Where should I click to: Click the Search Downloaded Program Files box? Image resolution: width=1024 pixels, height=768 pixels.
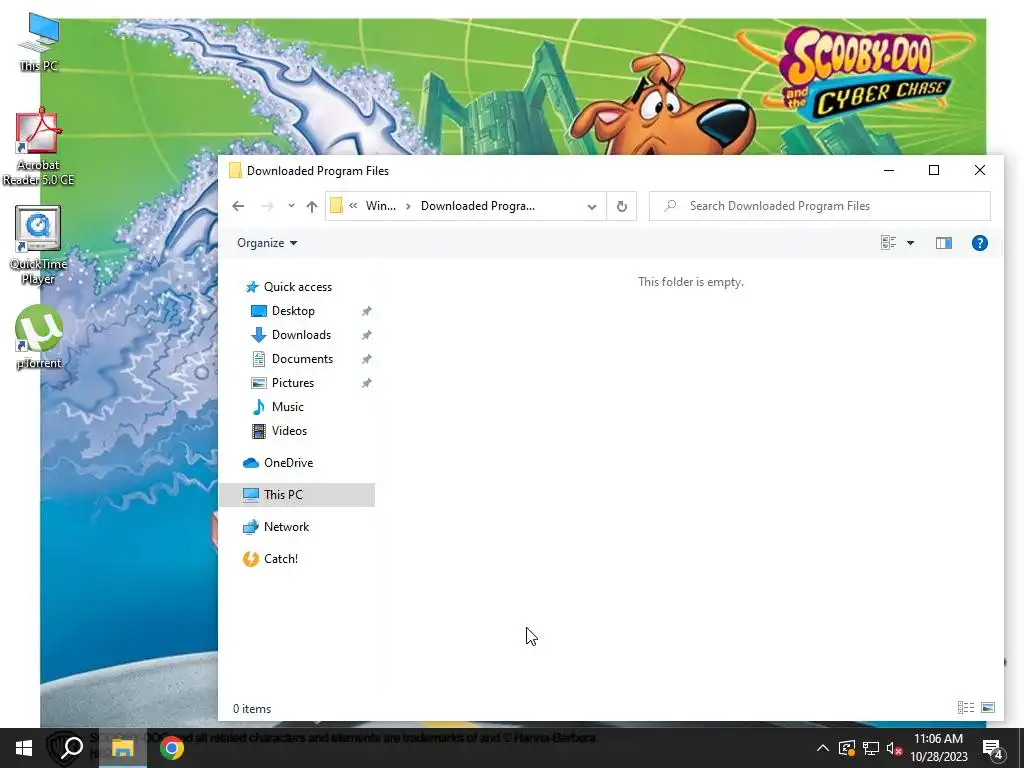pos(820,206)
